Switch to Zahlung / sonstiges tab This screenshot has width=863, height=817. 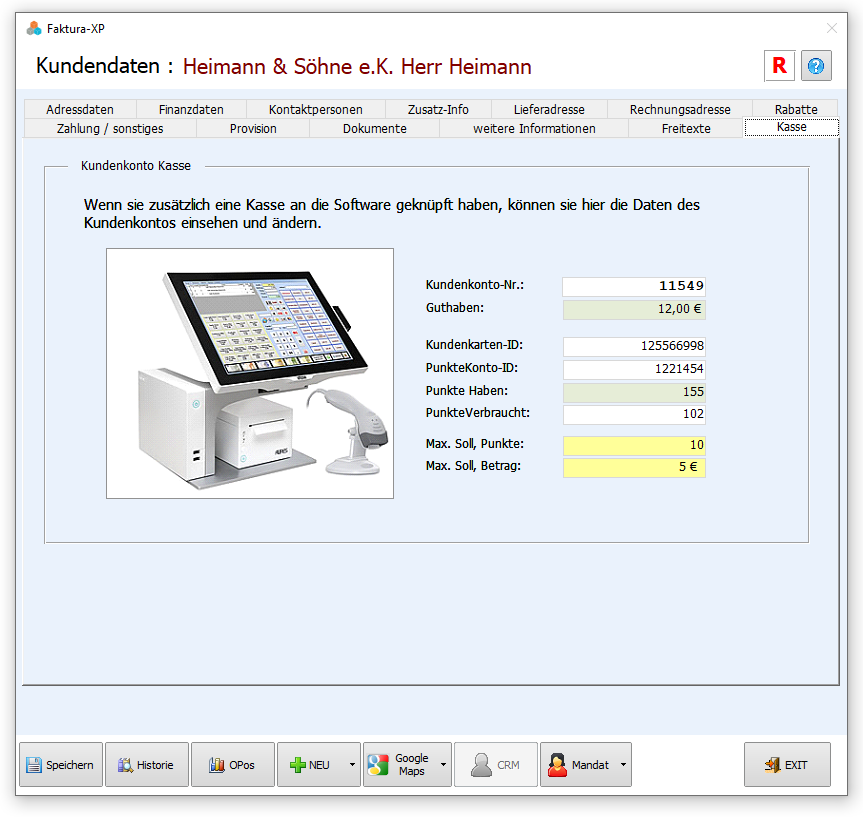point(110,128)
